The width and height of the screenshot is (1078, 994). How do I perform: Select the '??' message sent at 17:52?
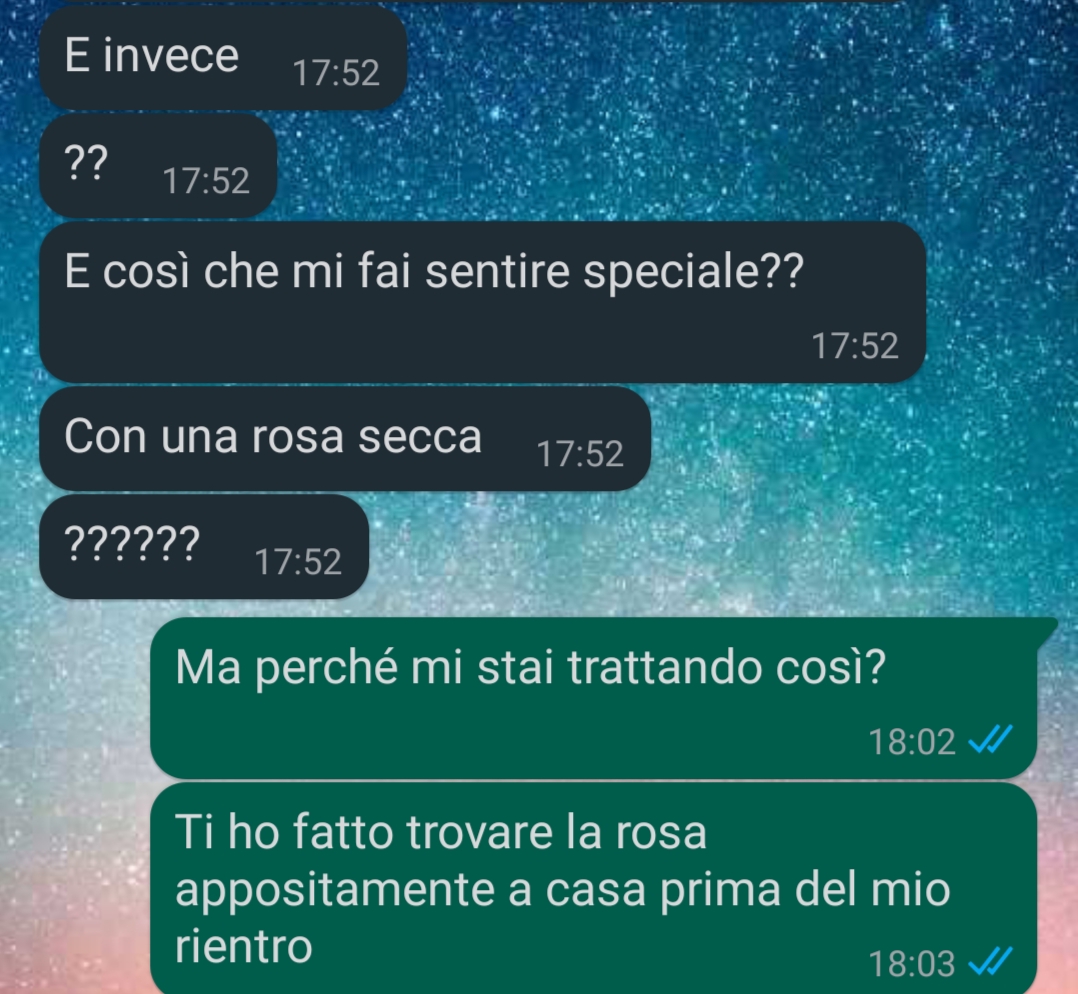[x=158, y=166]
